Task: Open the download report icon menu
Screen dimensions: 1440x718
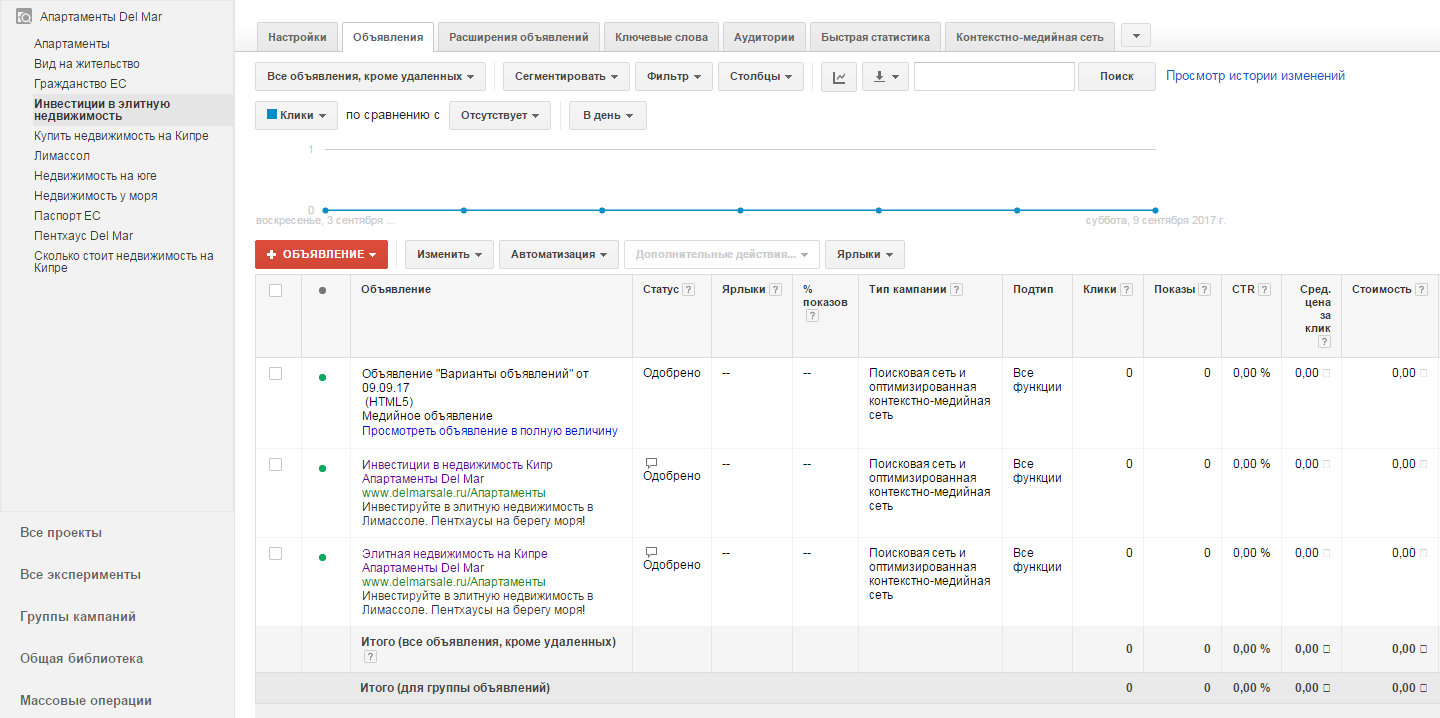Action: pos(885,77)
